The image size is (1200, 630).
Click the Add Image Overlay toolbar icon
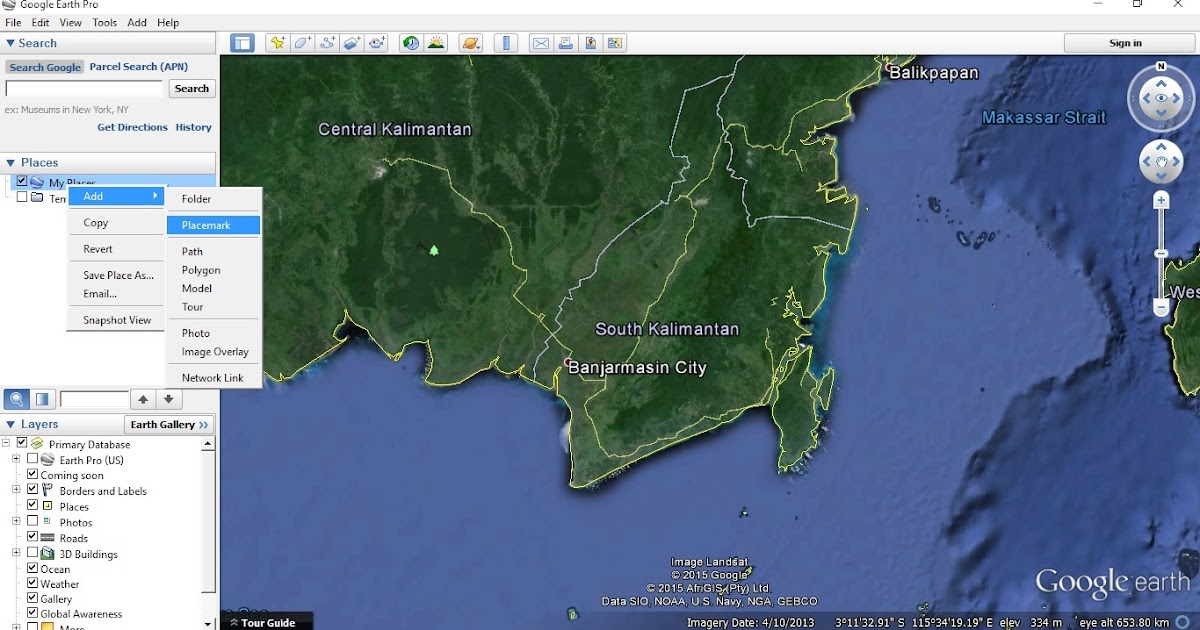(x=352, y=43)
